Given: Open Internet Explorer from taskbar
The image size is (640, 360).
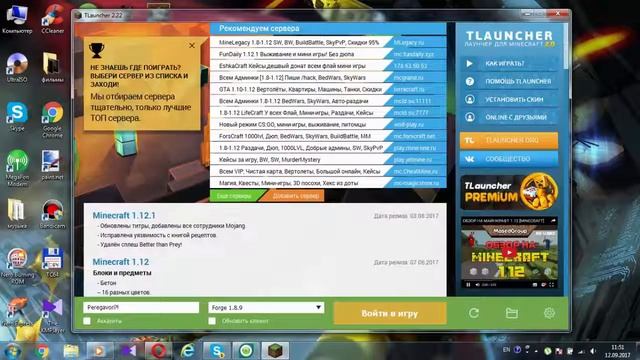Looking at the screenshot, I should point(187,351).
